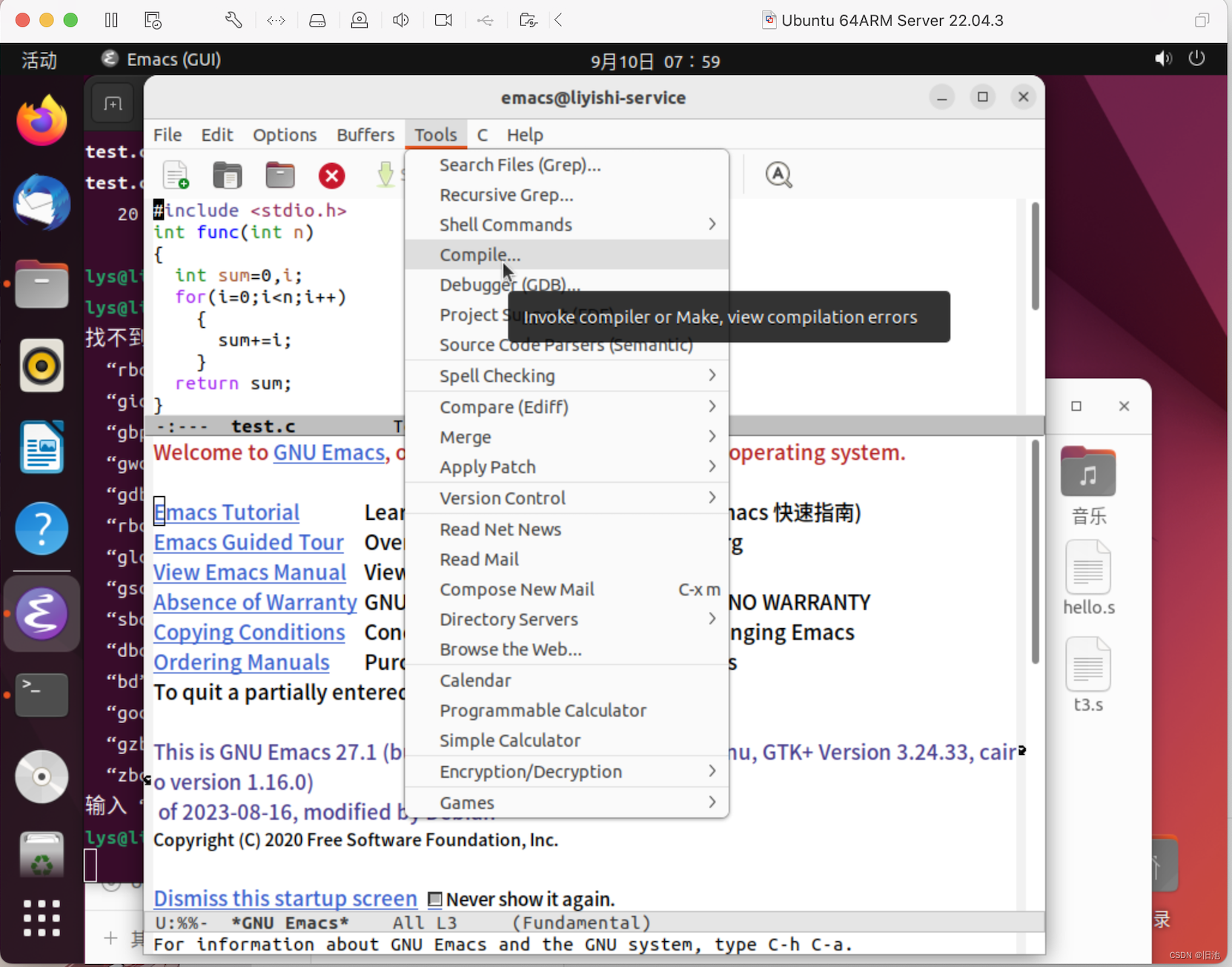Open the Terminal dock icon

(x=42, y=695)
